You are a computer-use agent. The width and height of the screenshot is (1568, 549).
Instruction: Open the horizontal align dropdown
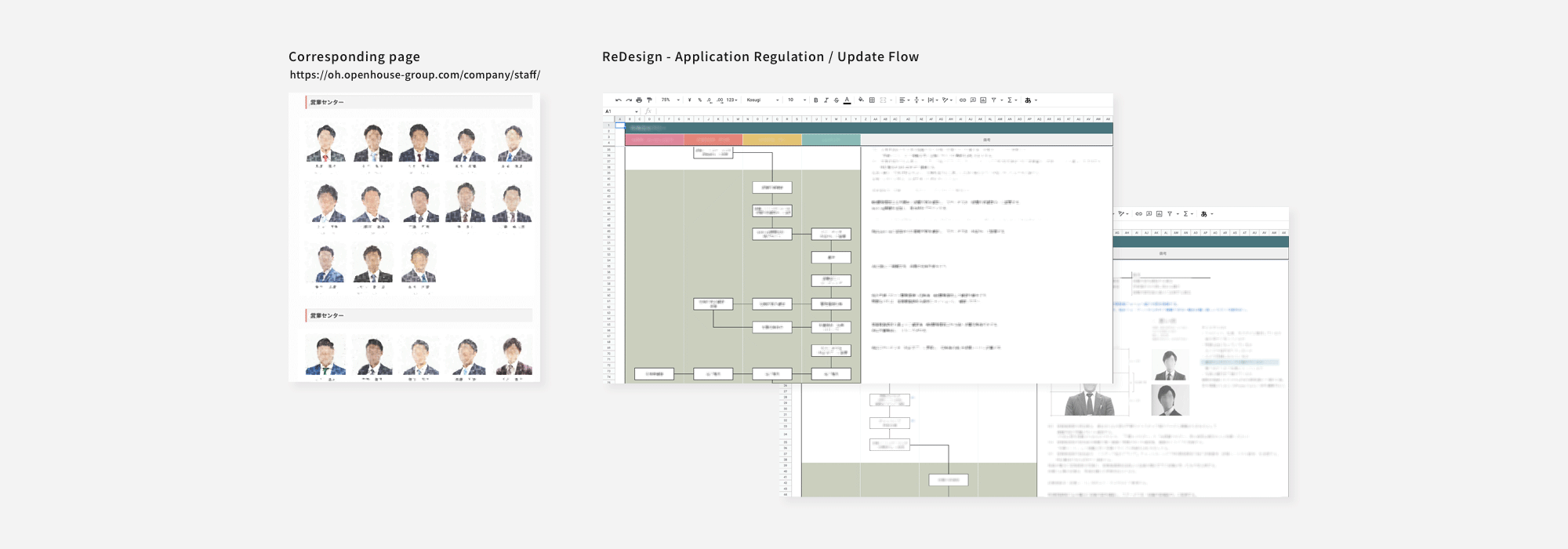pyautogui.click(x=904, y=100)
